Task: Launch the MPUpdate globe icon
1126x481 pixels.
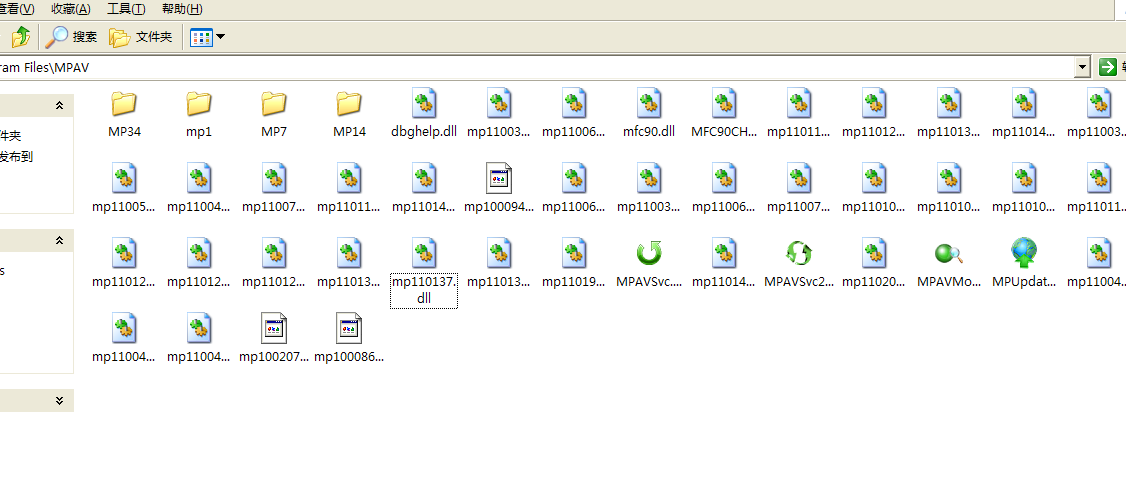Action: pos(1024,254)
